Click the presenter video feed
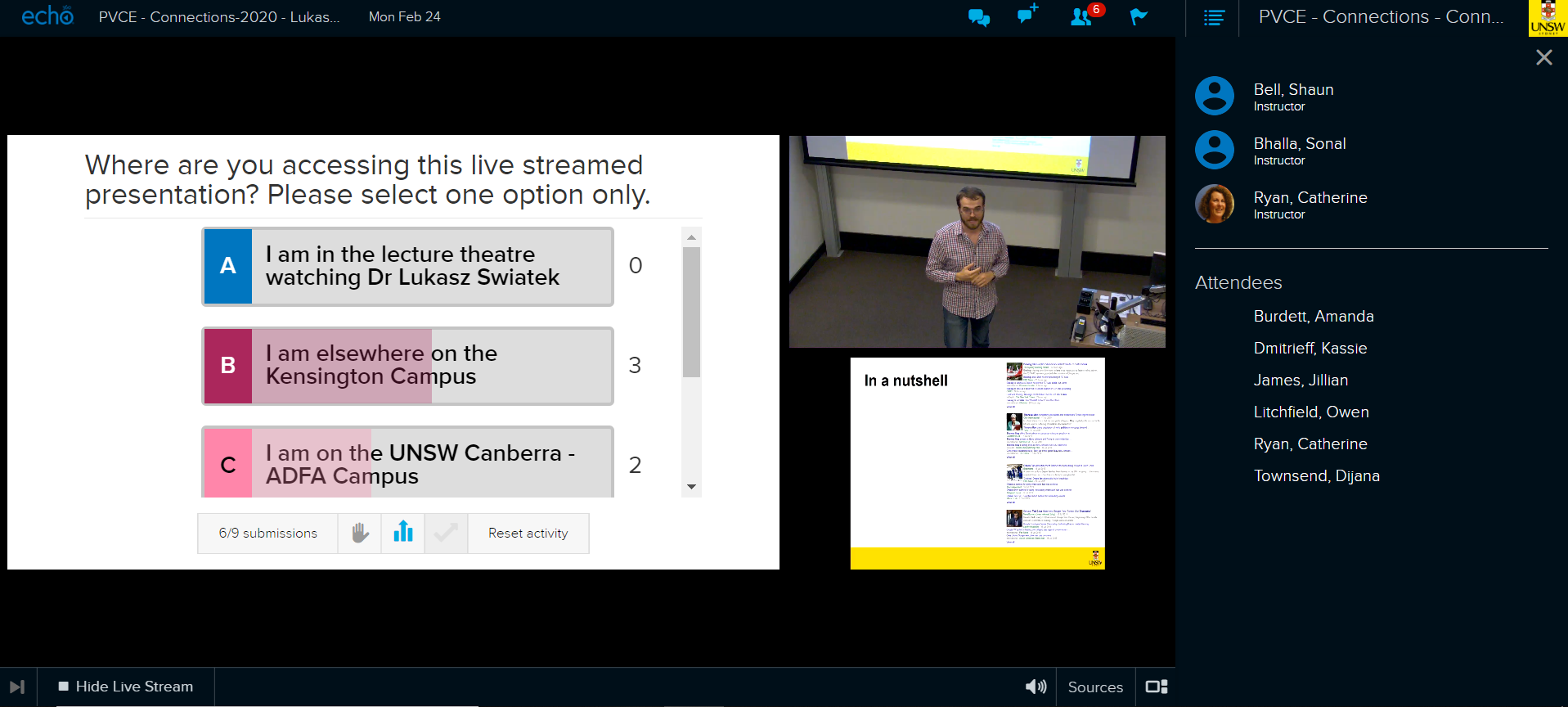The image size is (1568, 707). pyautogui.click(x=977, y=241)
